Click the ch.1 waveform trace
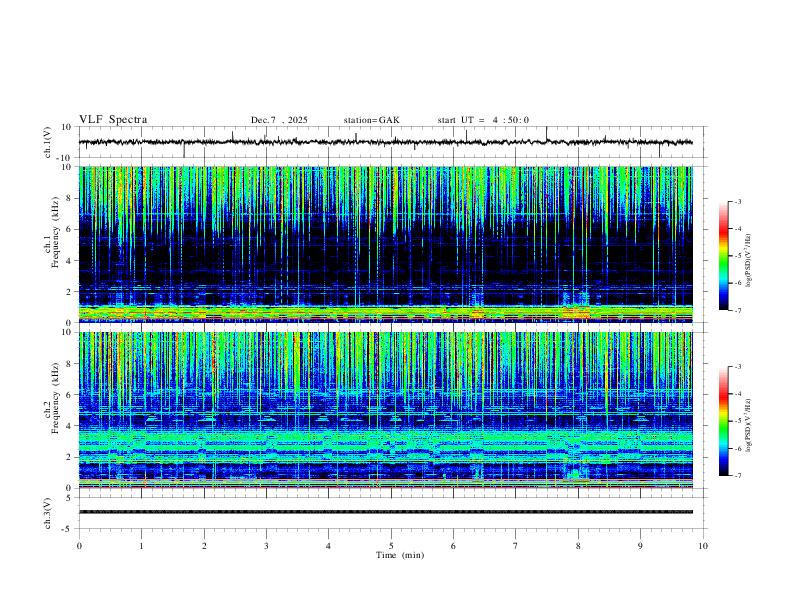Image resolution: width=792 pixels, height=612 pixels. [385, 142]
